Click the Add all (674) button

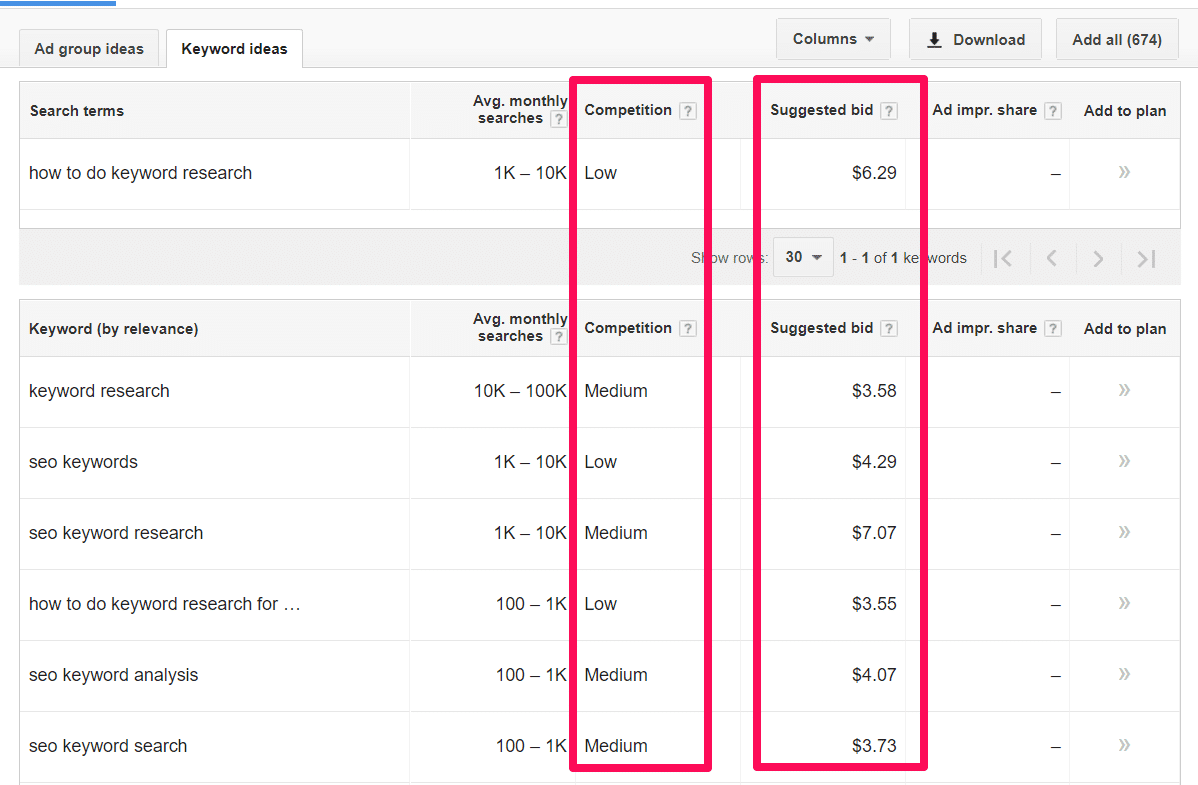click(x=1117, y=39)
